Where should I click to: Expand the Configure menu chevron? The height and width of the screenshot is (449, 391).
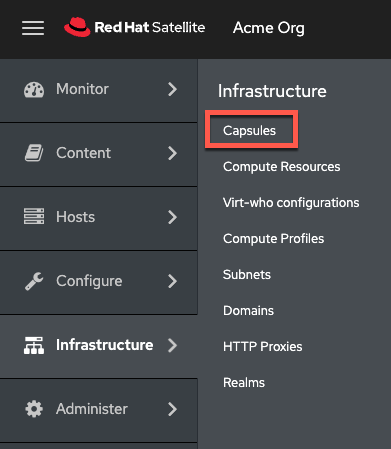click(x=172, y=281)
